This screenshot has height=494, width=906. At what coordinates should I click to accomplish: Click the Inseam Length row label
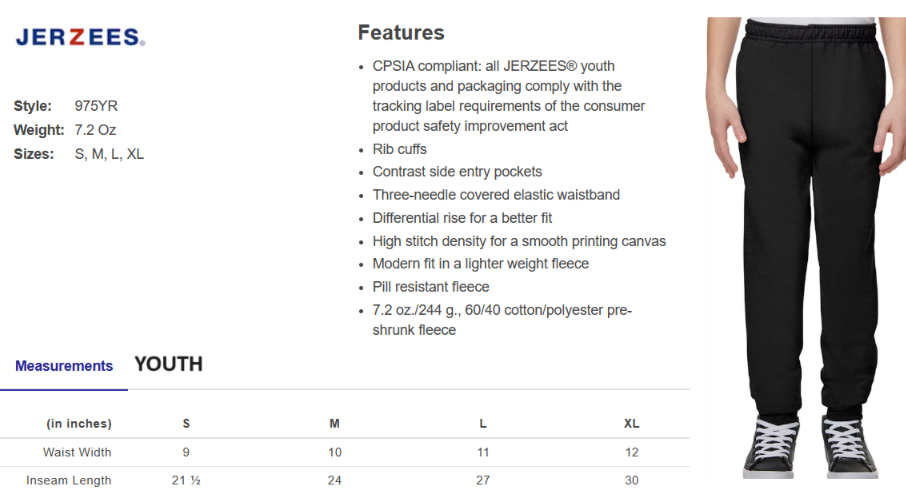tap(69, 480)
